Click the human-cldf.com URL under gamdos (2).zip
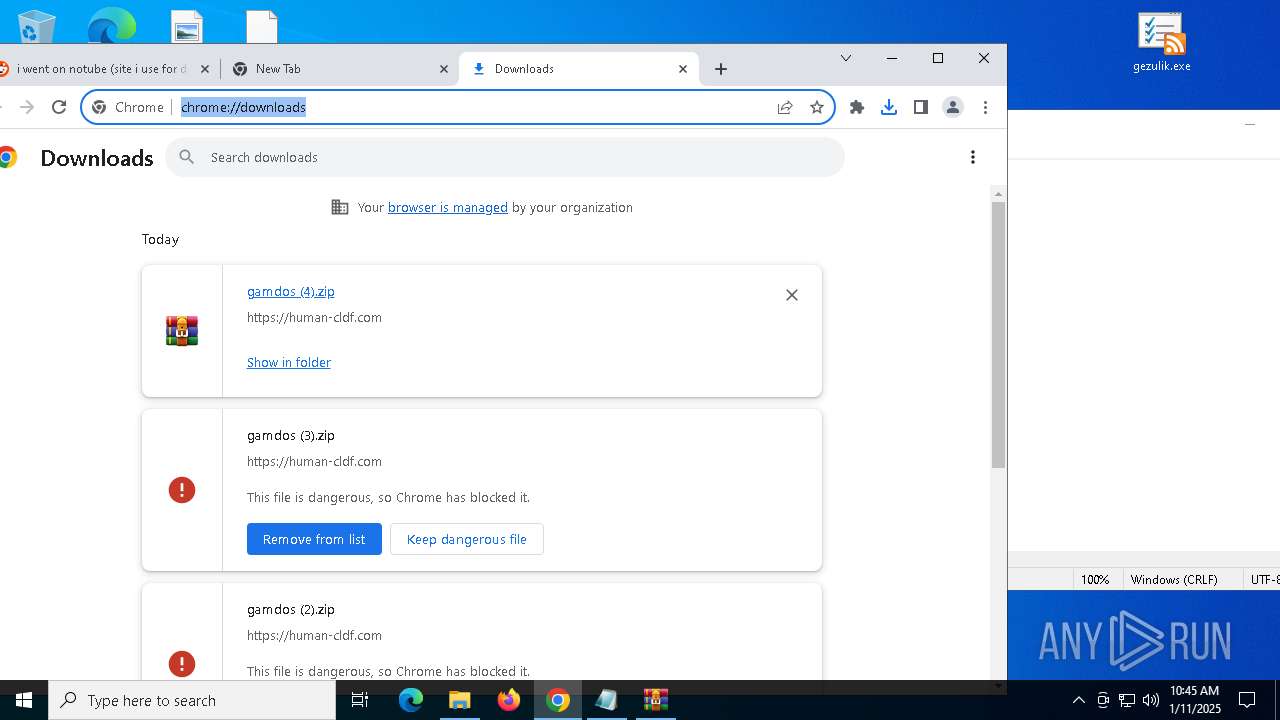Image resolution: width=1280 pixels, height=720 pixels. point(314,636)
